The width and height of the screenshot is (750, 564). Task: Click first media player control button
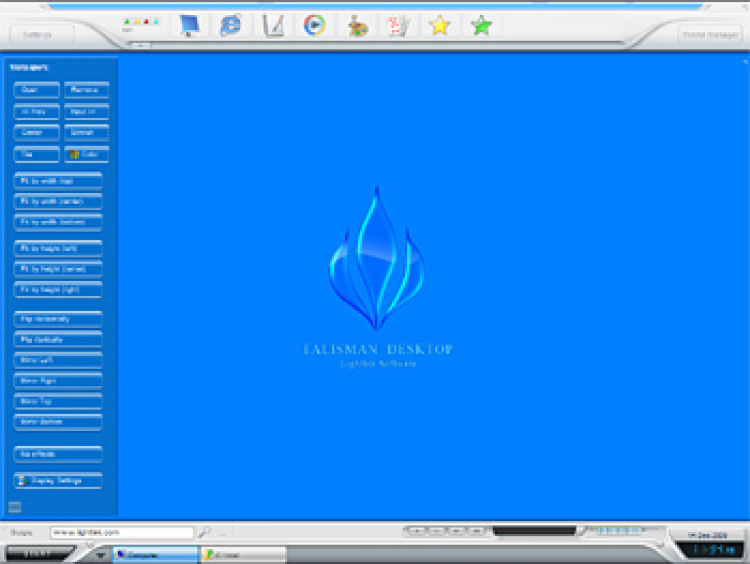[417, 531]
